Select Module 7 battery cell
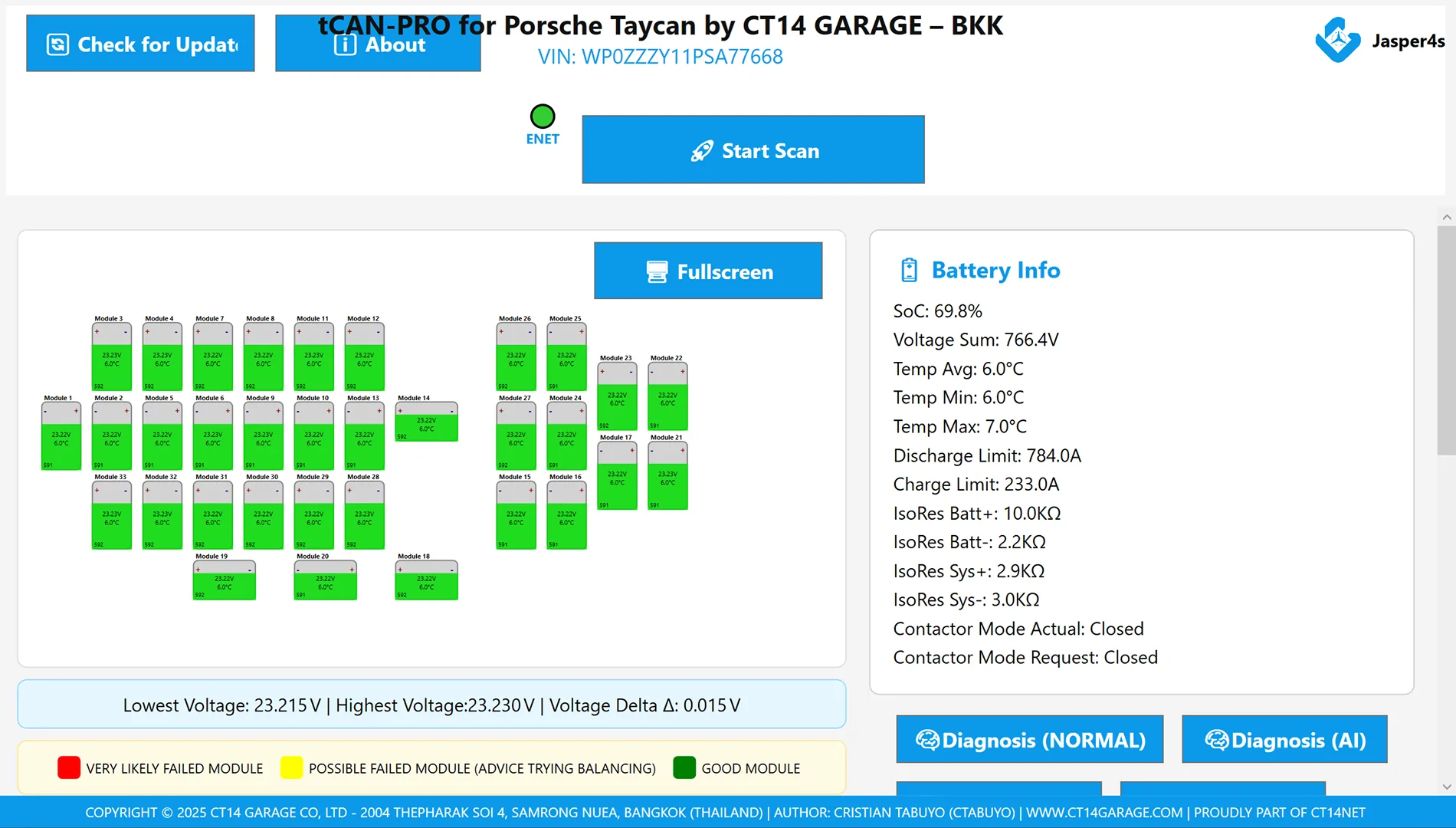The width and height of the screenshot is (1456, 828). pyautogui.click(x=213, y=356)
